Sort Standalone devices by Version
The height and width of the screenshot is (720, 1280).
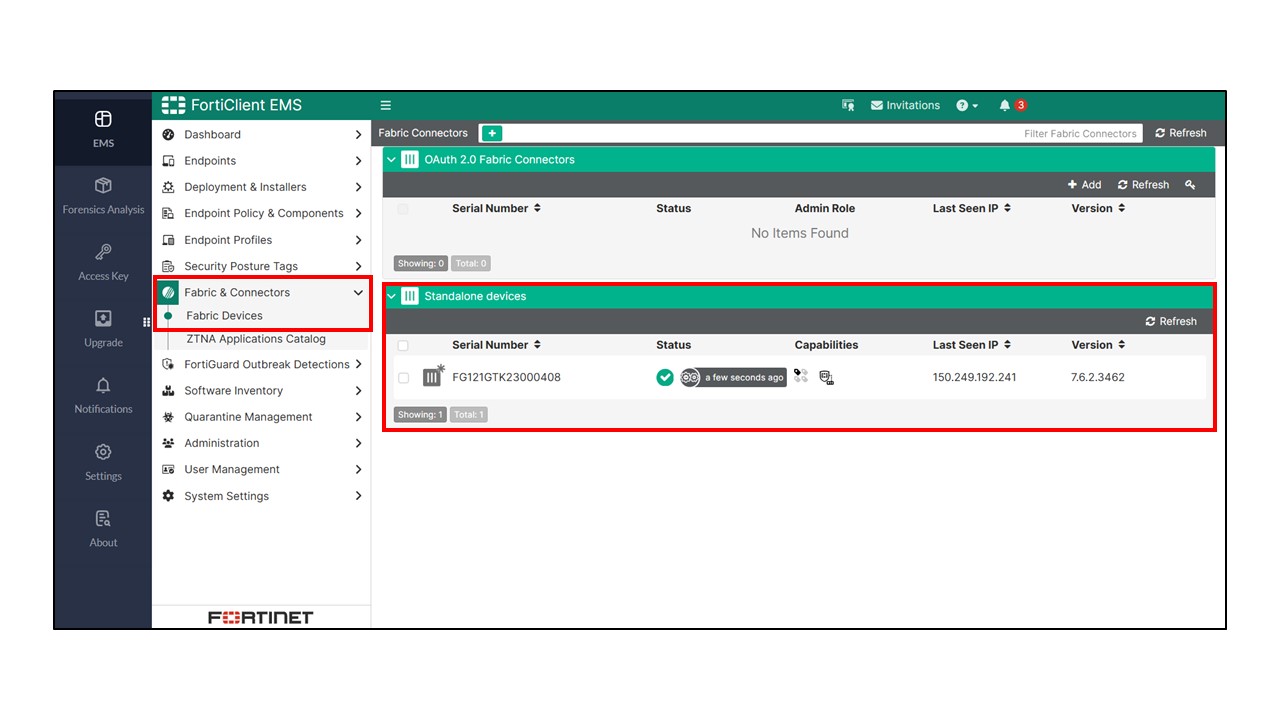tap(1098, 345)
